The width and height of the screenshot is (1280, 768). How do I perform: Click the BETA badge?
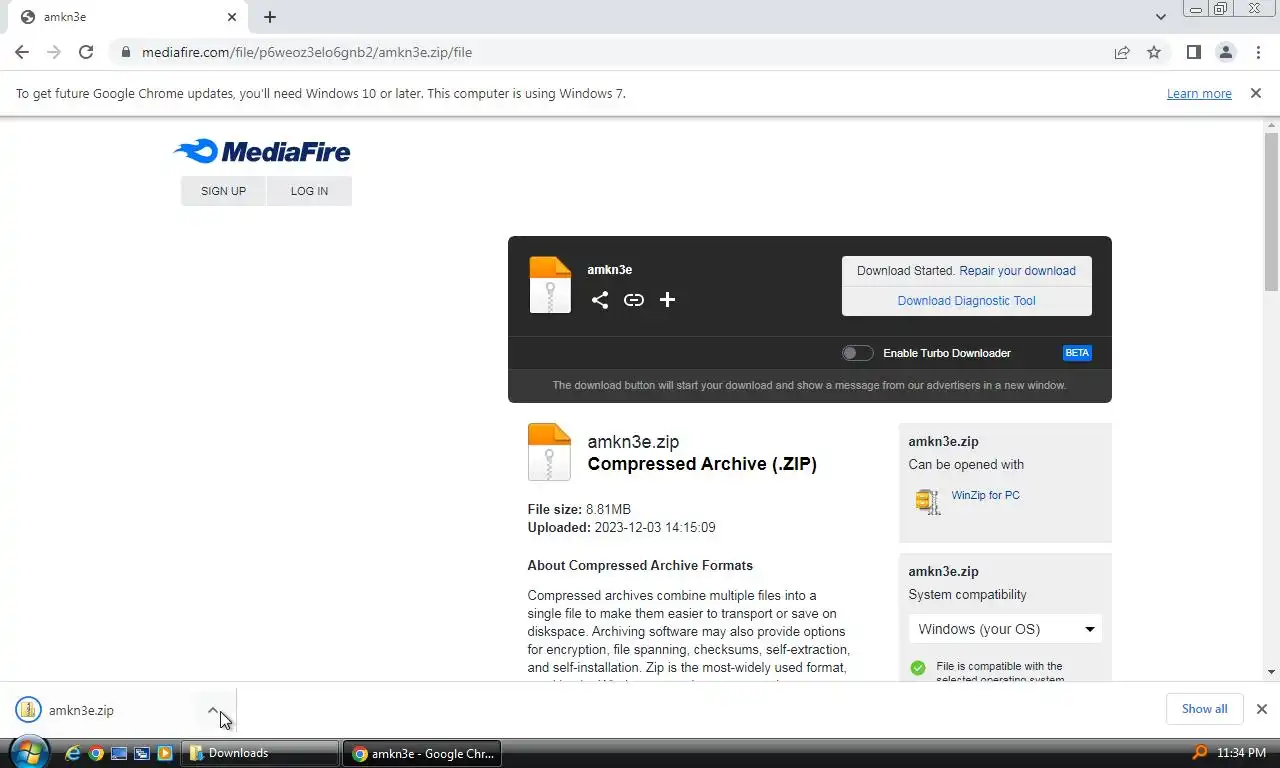(1077, 353)
